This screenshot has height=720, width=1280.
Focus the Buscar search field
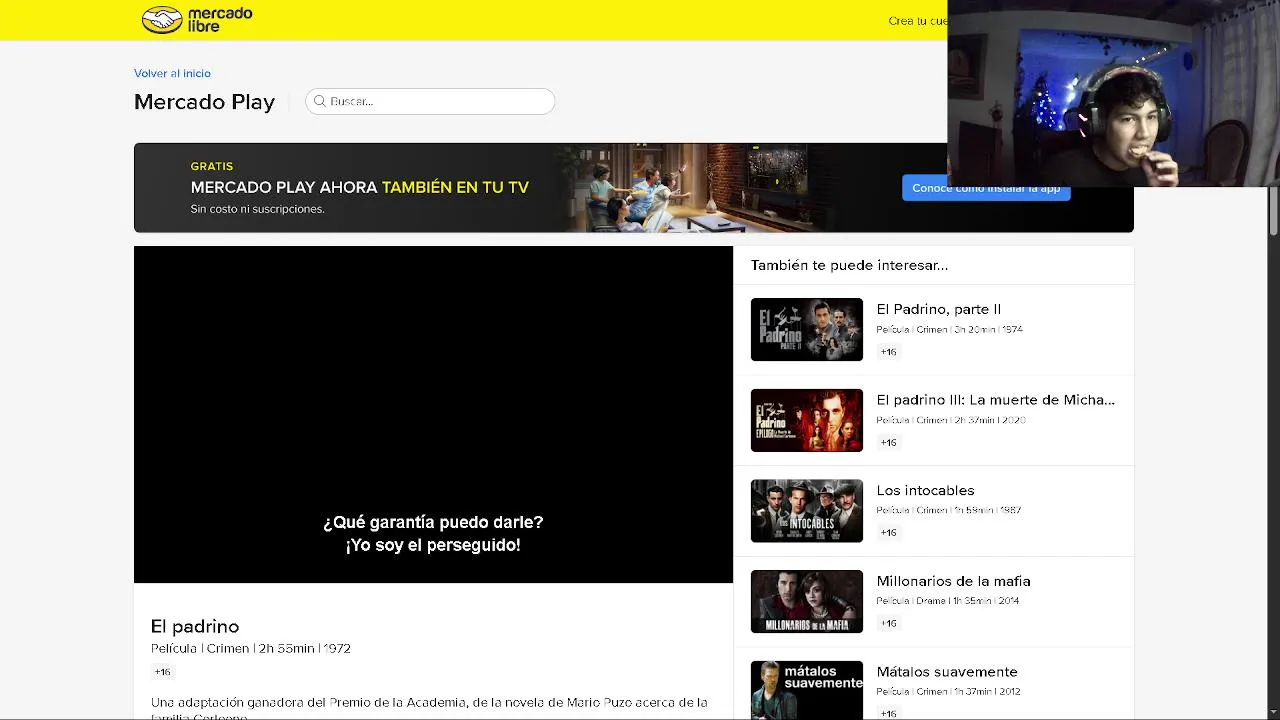[430, 101]
